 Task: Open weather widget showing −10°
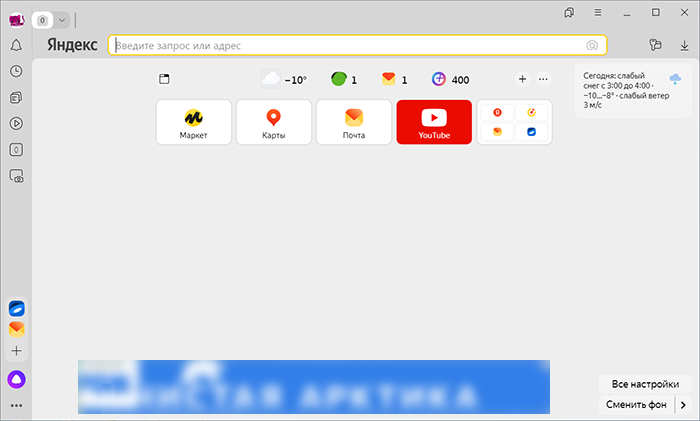click(284, 79)
